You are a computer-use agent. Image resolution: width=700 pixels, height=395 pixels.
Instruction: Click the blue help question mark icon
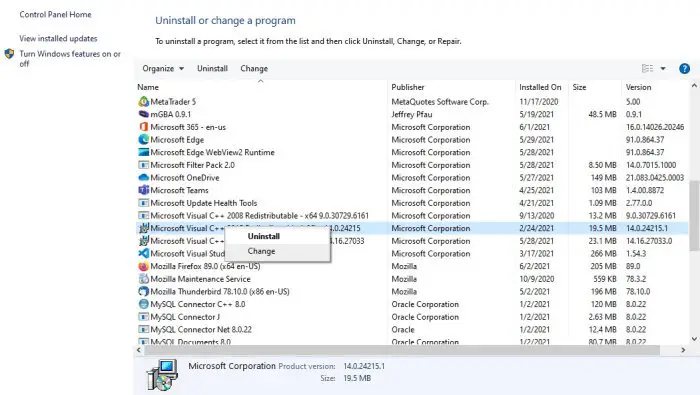point(684,68)
